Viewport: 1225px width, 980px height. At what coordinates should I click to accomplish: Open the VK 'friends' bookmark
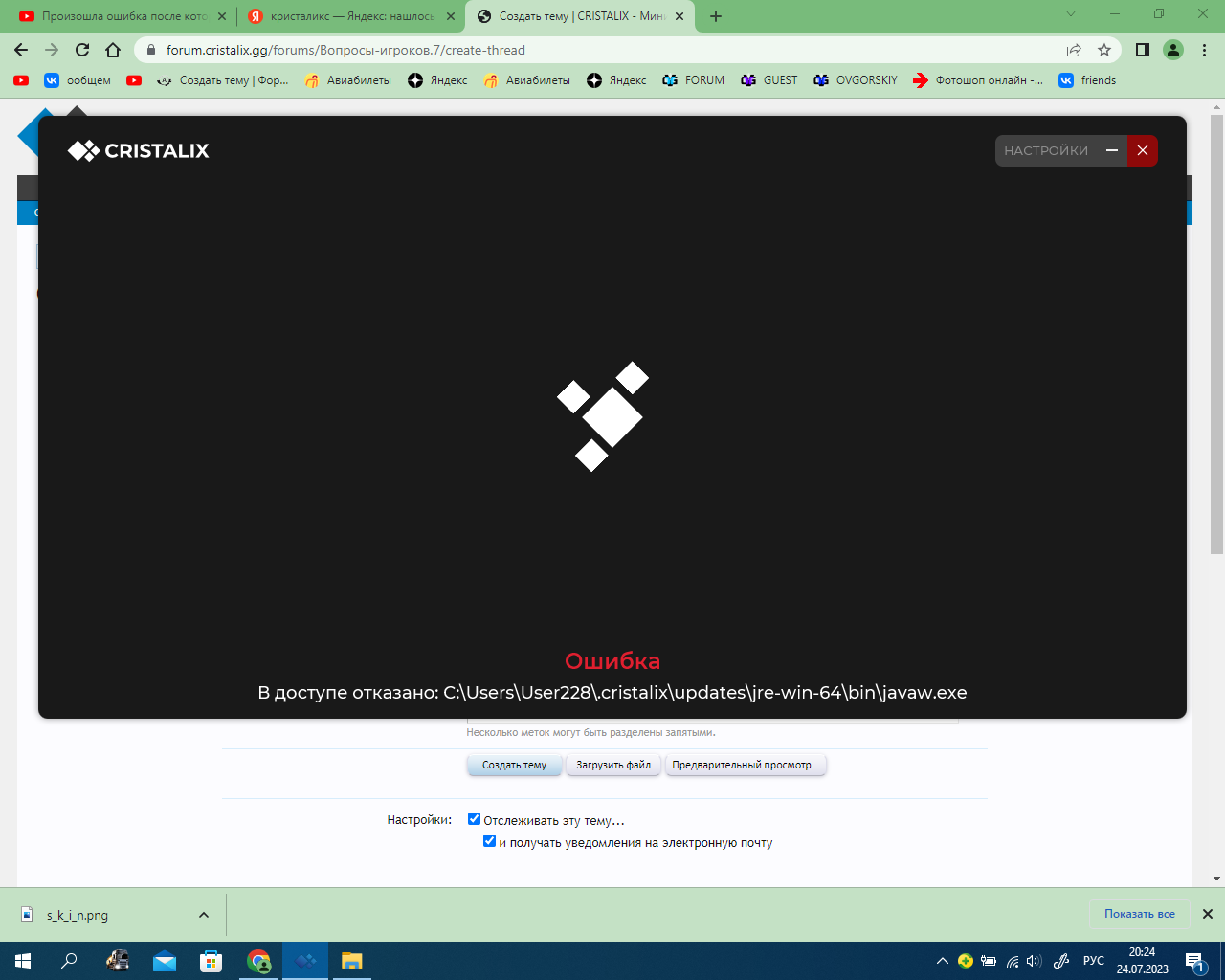(1087, 80)
